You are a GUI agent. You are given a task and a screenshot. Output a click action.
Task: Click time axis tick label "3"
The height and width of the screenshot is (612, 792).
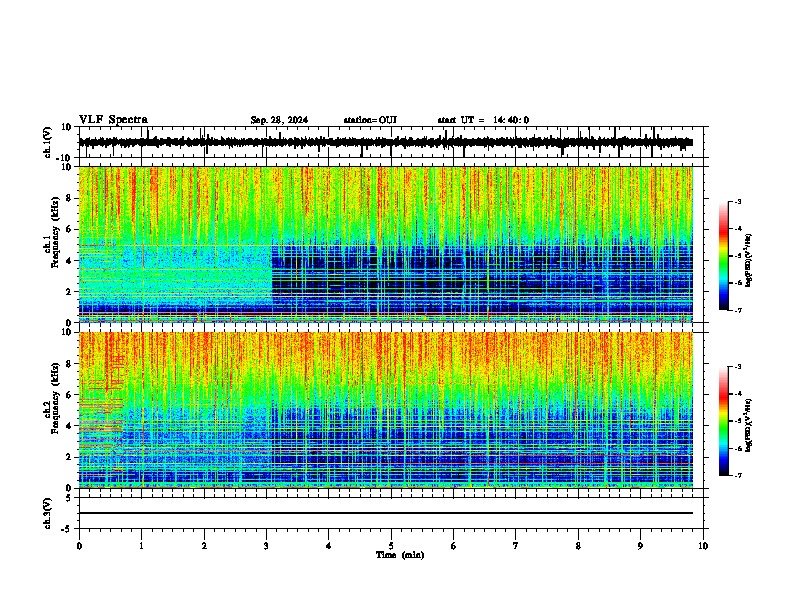266,546
